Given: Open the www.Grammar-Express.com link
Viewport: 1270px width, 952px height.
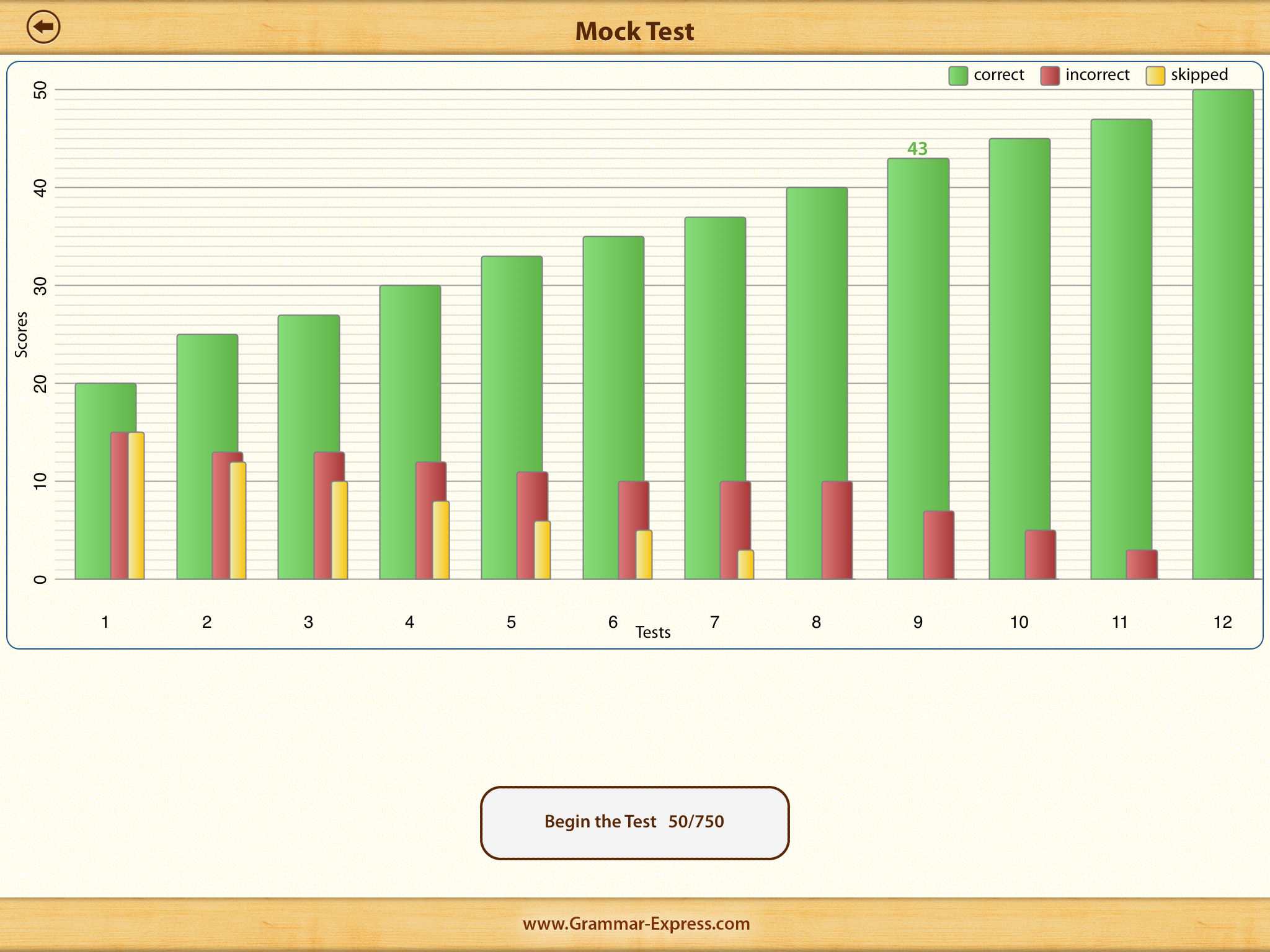Looking at the screenshot, I should click(x=636, y=923).
